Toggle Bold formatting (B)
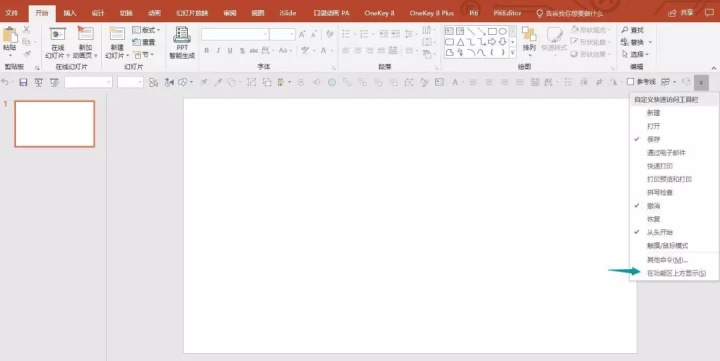 click(207, 51)
